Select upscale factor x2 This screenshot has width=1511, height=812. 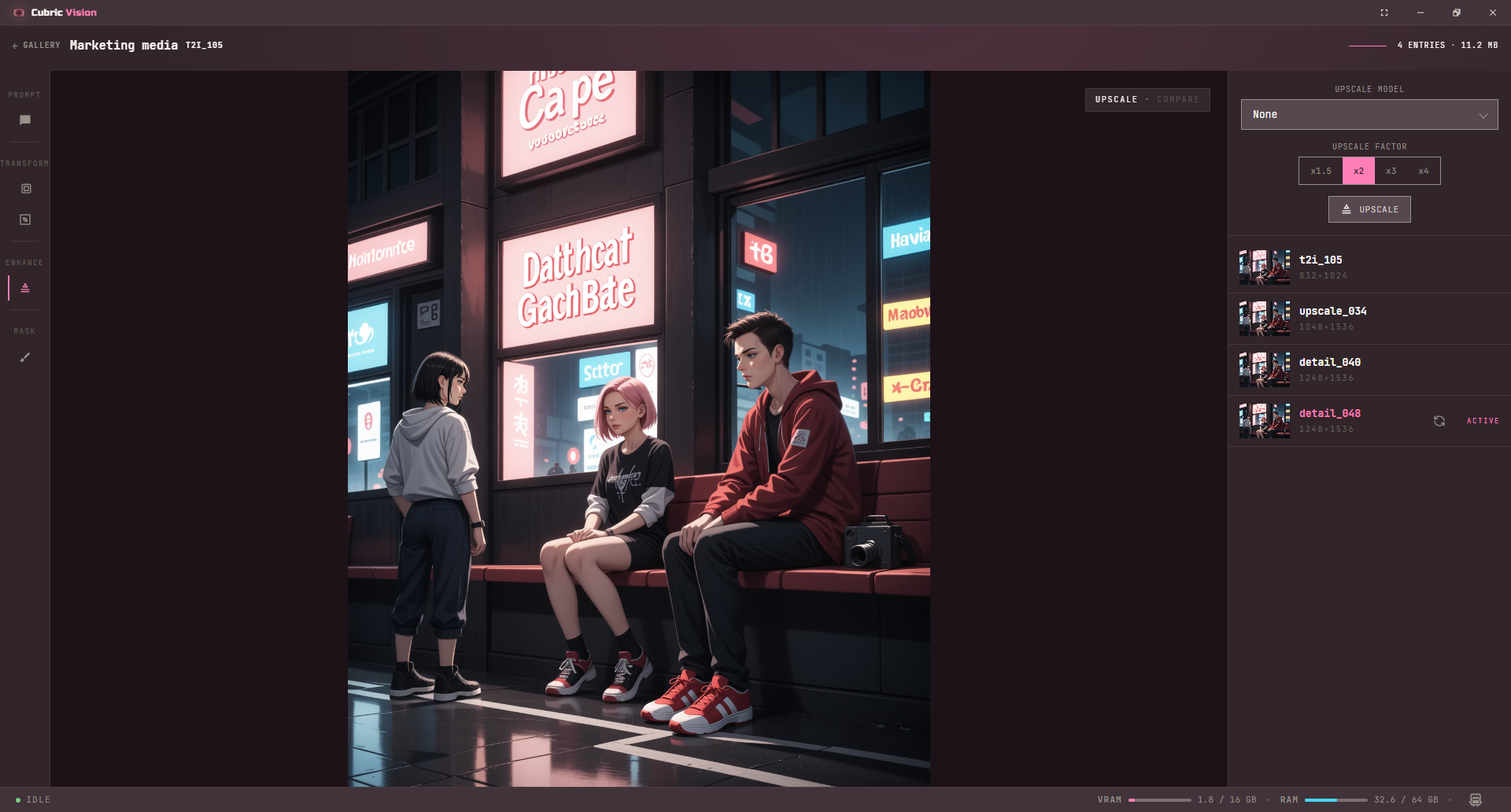pyautogui.click(x=1358, y=171)
